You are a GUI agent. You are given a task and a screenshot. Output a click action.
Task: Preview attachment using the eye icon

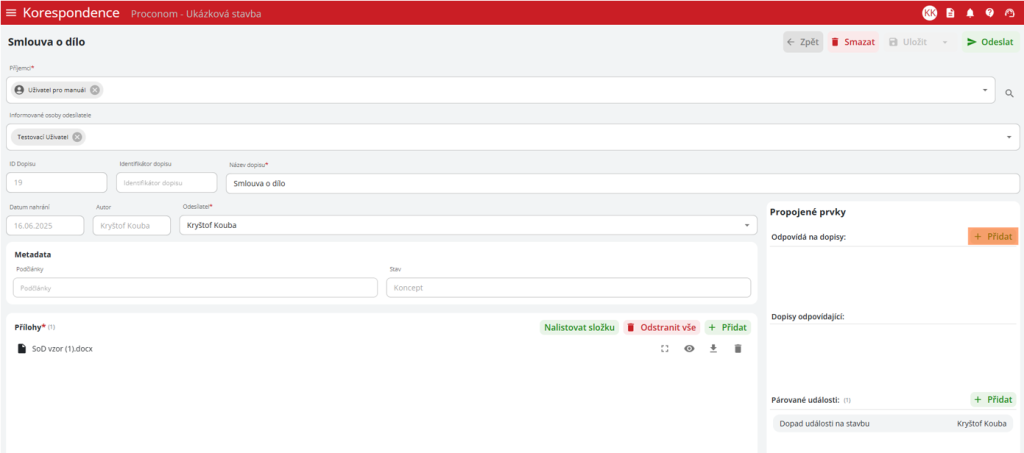689,349
